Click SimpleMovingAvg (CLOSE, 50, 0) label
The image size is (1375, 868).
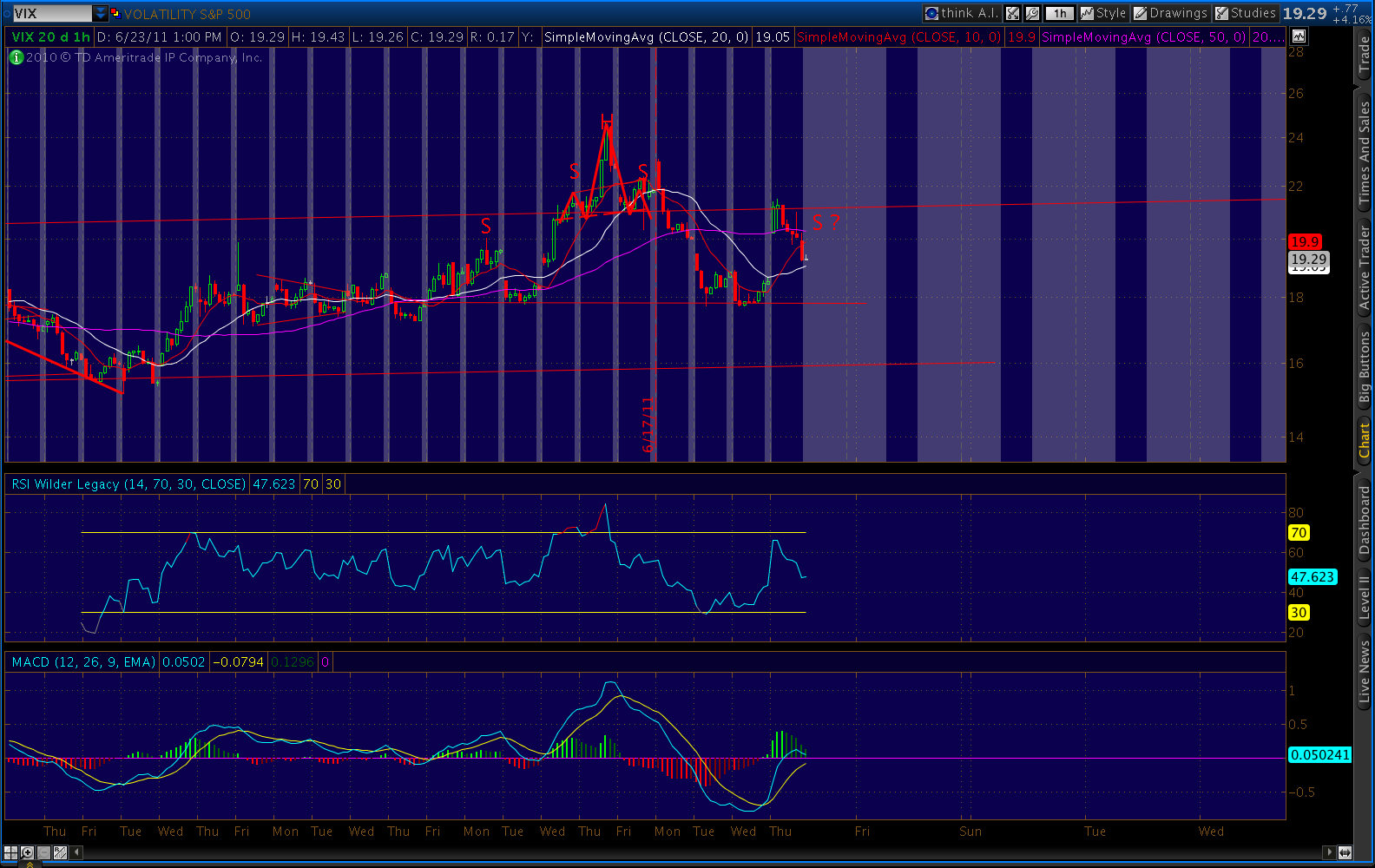(x=1143, y=37)
